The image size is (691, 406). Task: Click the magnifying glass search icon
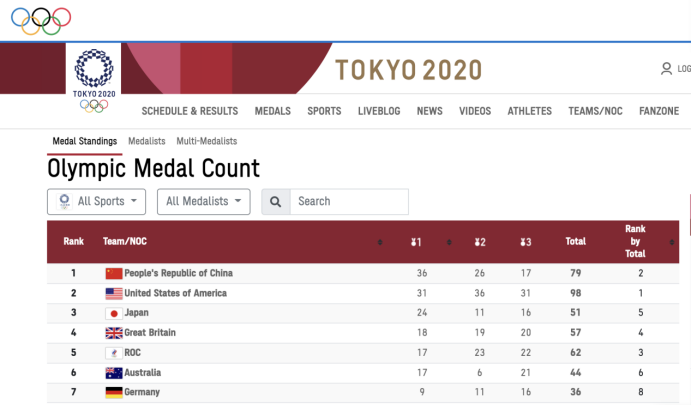click(x=276, y=202)
